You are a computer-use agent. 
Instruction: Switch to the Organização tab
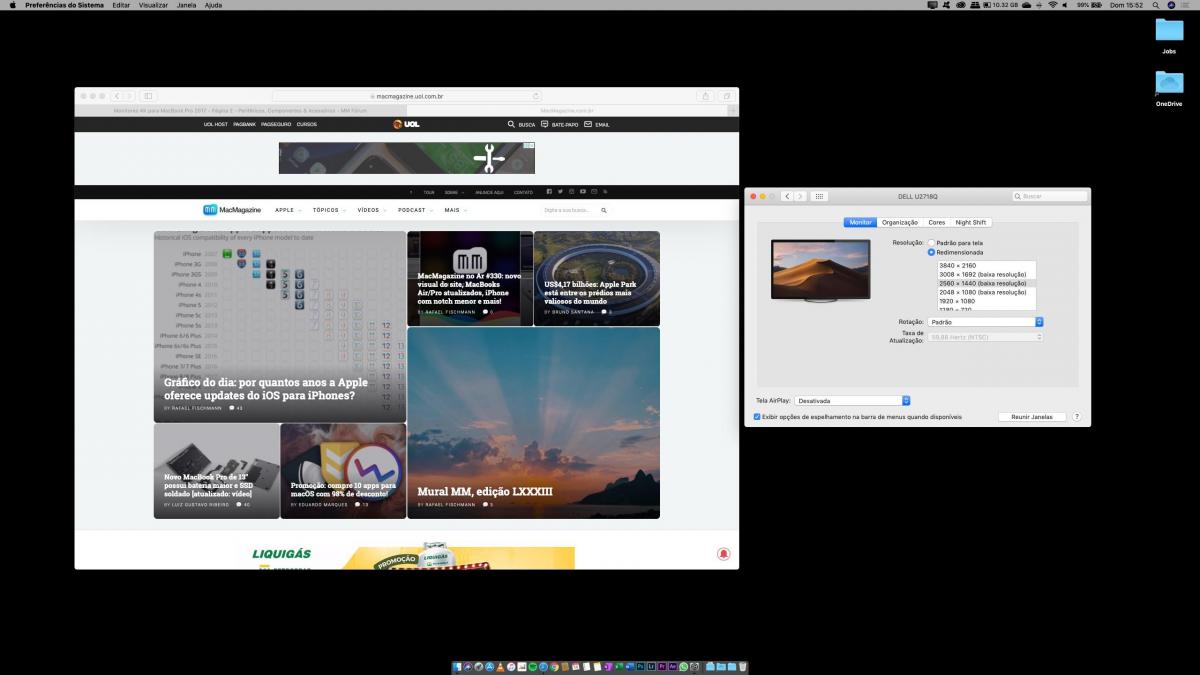(x=899, y=222)
